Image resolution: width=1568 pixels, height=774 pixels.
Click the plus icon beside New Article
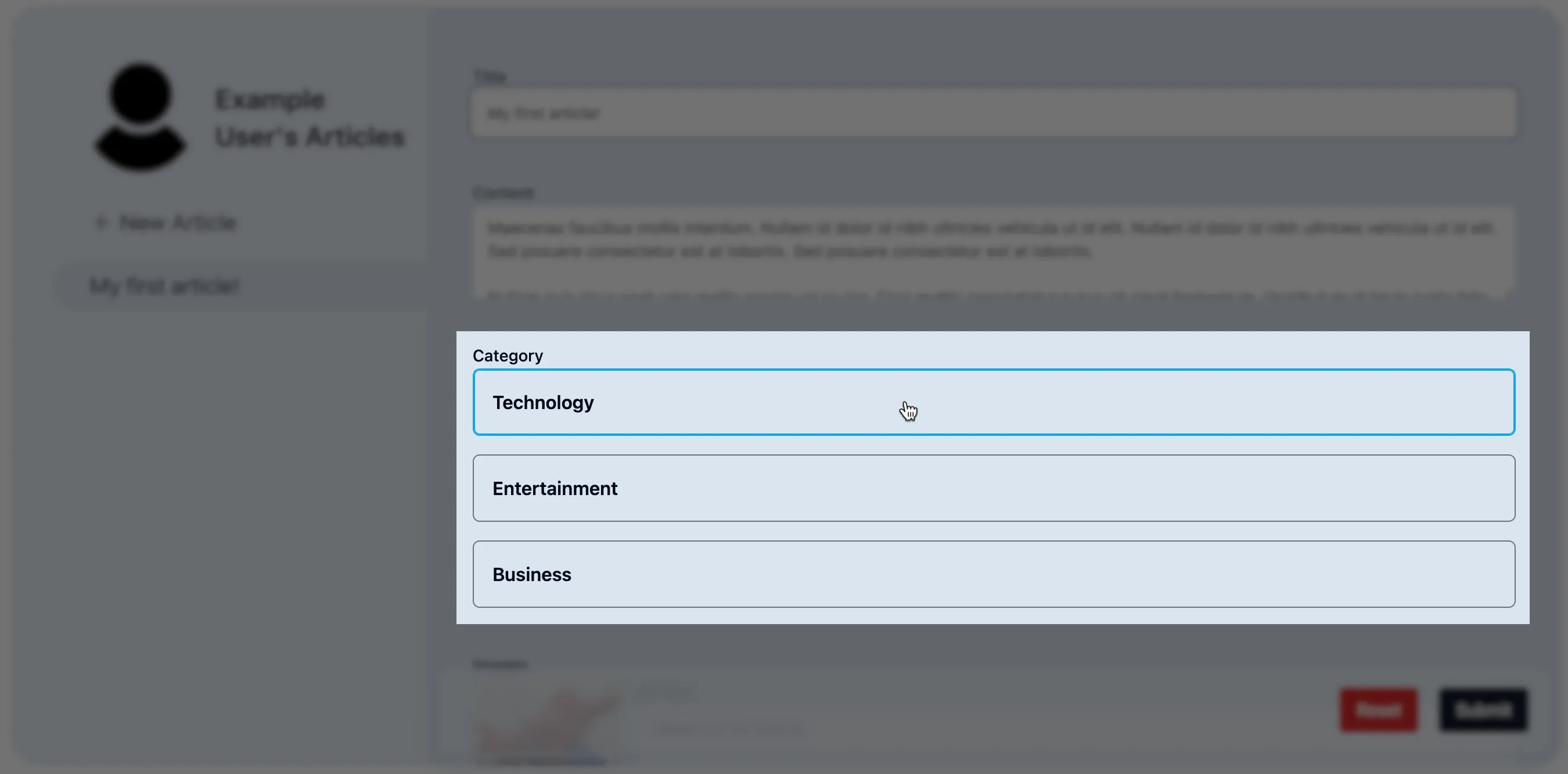point(101,223)
